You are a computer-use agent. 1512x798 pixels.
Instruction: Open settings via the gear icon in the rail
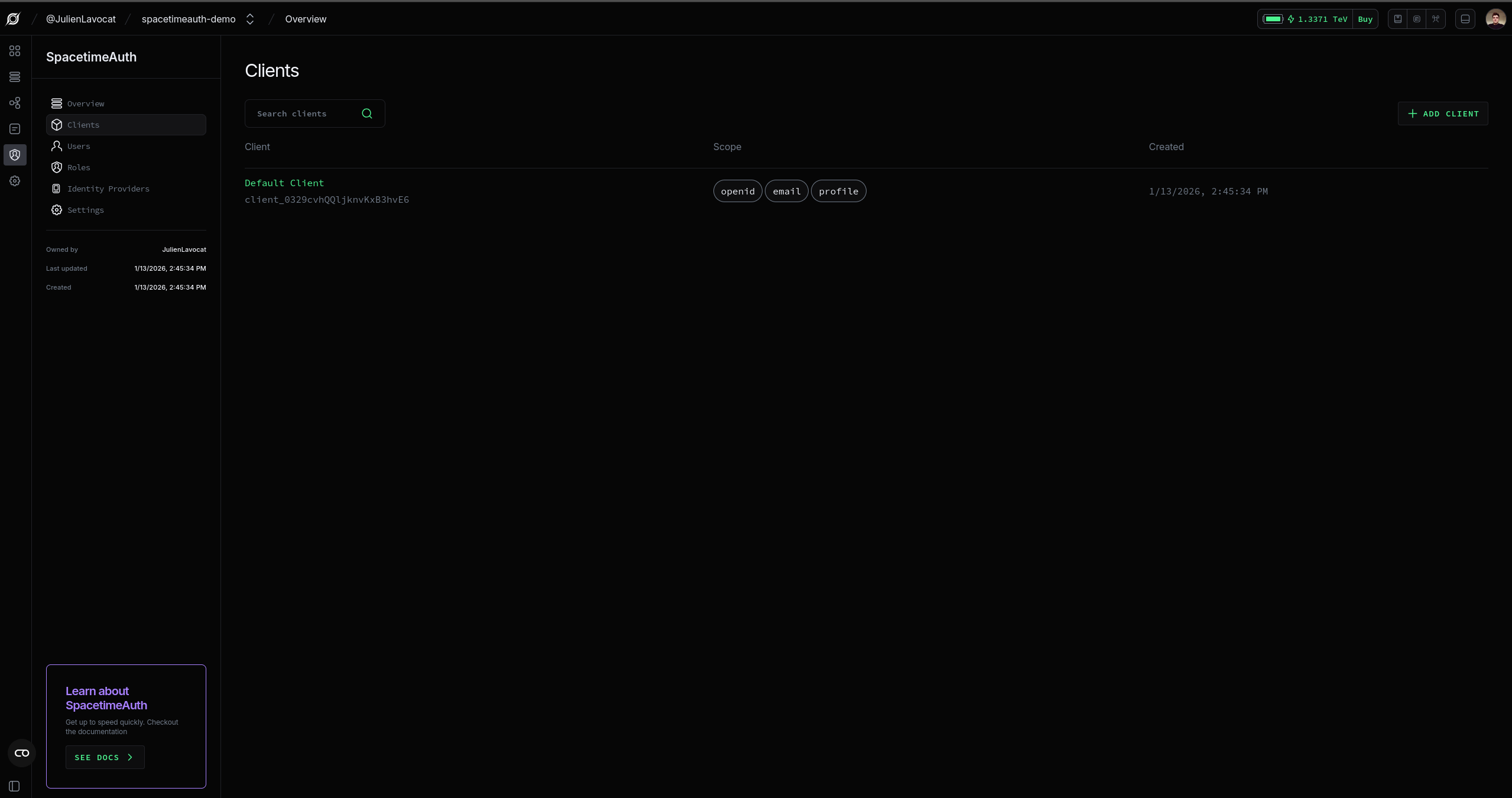click(x=14, y=180)
